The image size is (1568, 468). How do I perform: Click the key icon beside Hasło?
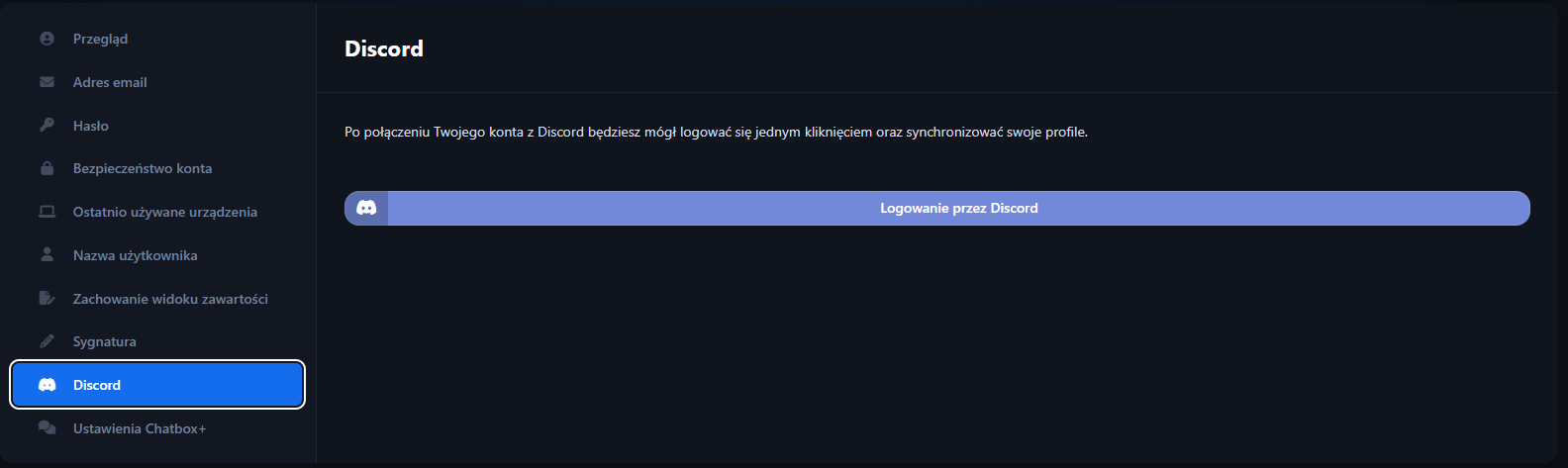click(47, 126)
